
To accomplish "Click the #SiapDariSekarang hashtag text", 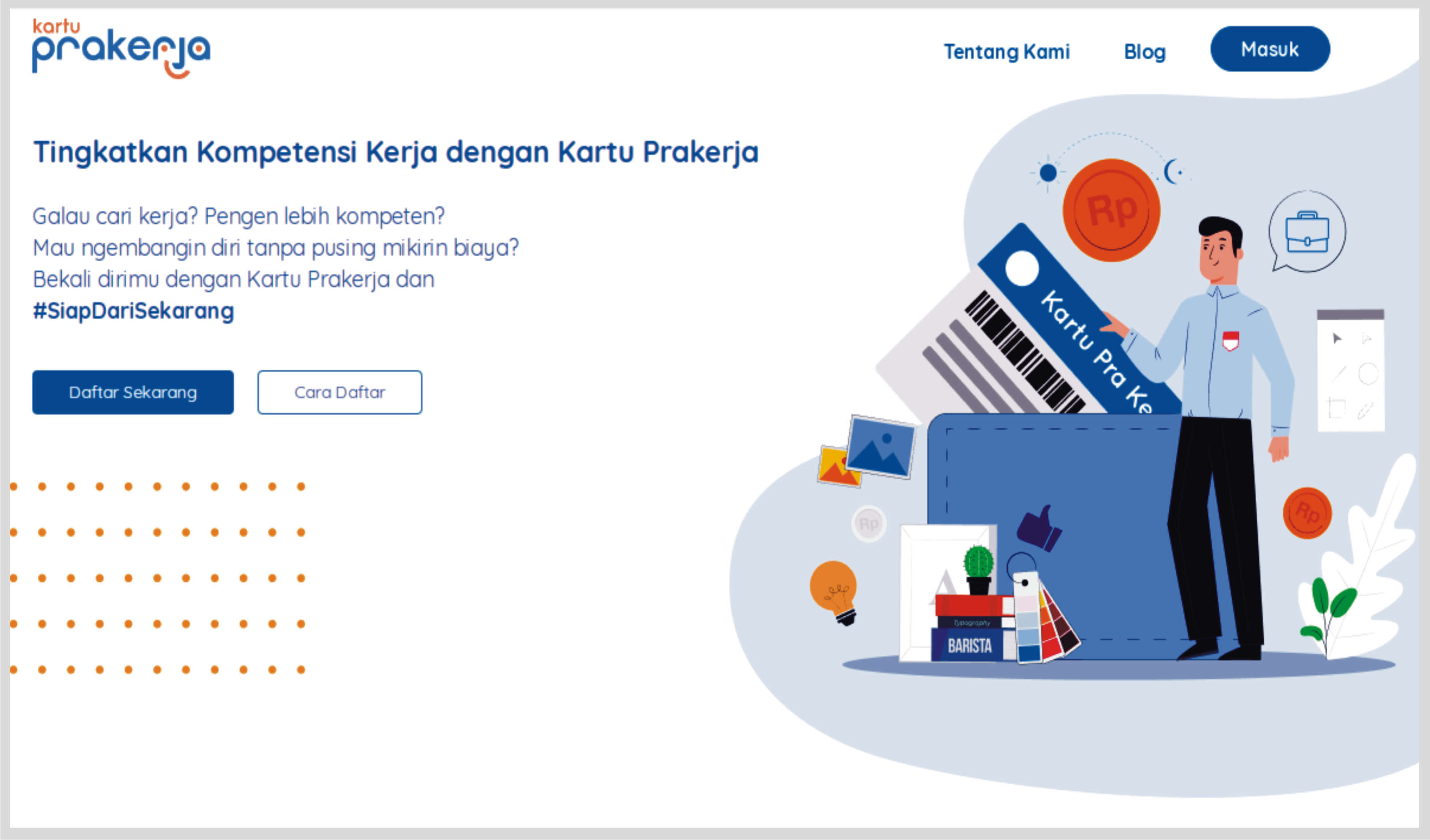I will [134, 311].
